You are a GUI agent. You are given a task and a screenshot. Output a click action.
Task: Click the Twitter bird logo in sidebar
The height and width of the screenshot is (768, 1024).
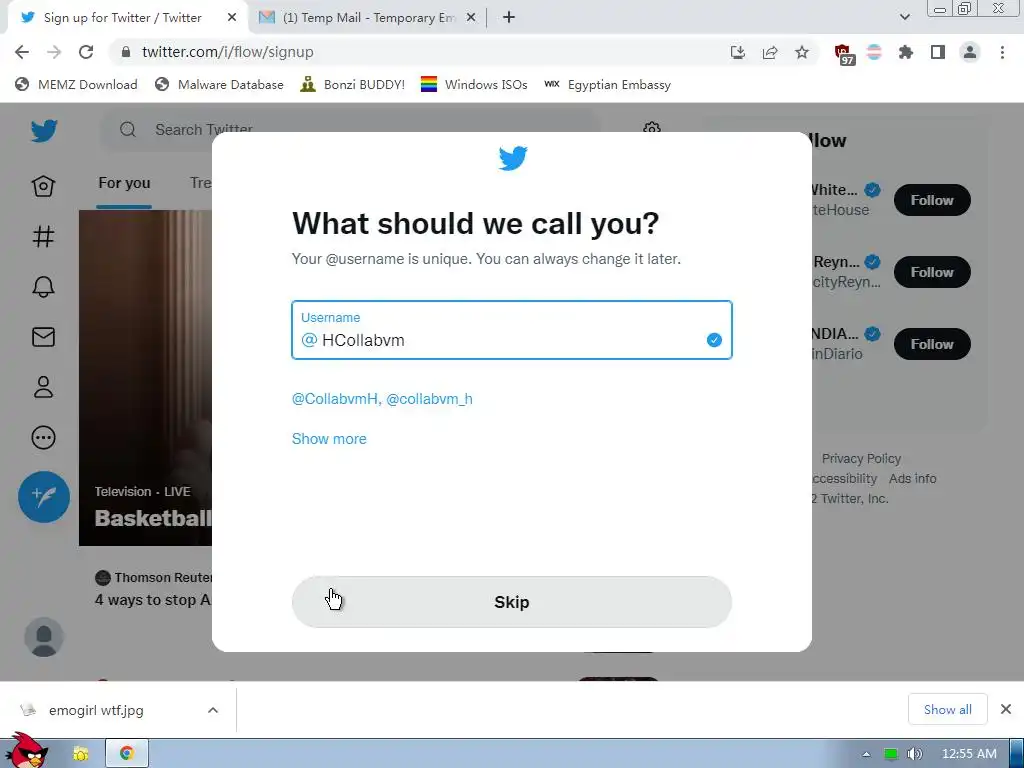point(44,131)
